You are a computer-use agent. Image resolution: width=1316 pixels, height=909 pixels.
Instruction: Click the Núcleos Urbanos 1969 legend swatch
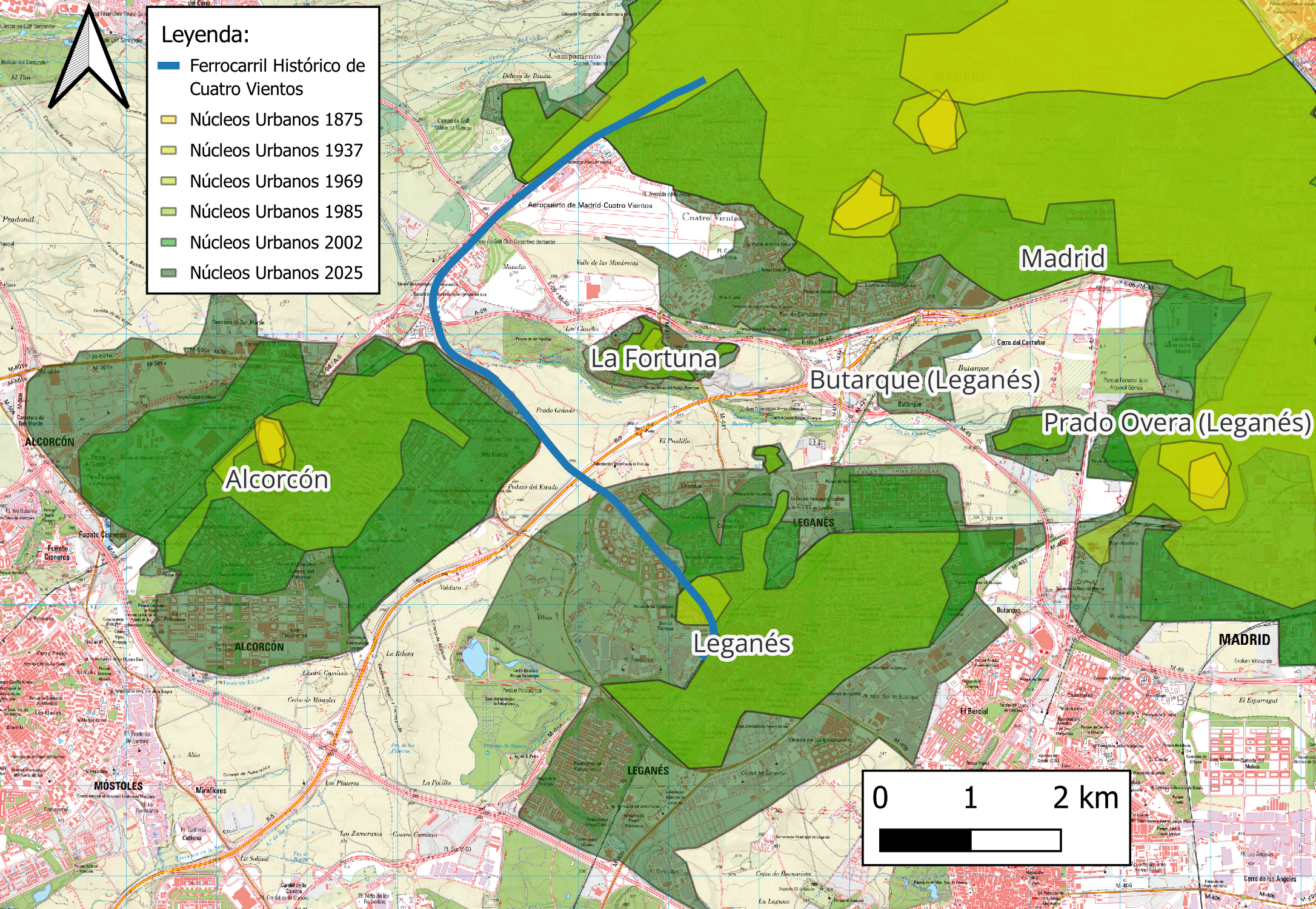[x=168, y=181]
